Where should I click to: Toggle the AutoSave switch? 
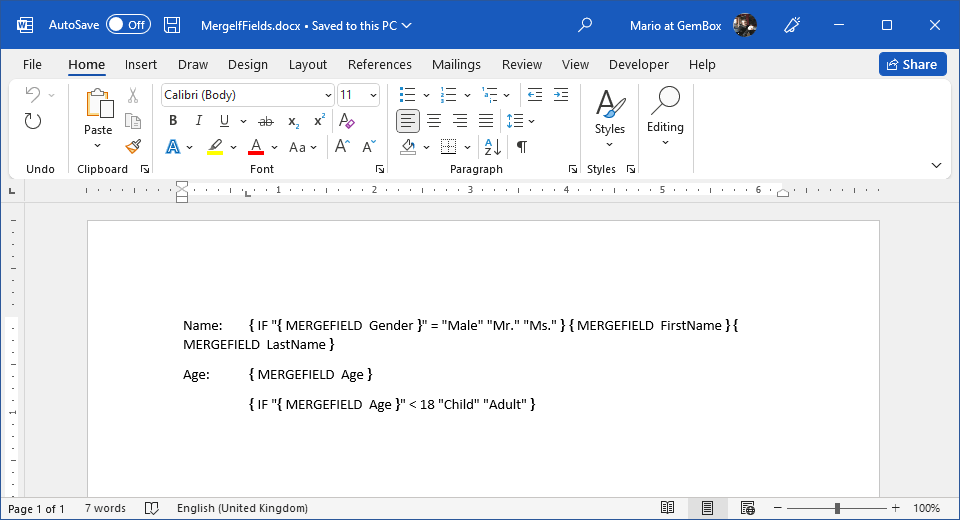tap(128, 25)
